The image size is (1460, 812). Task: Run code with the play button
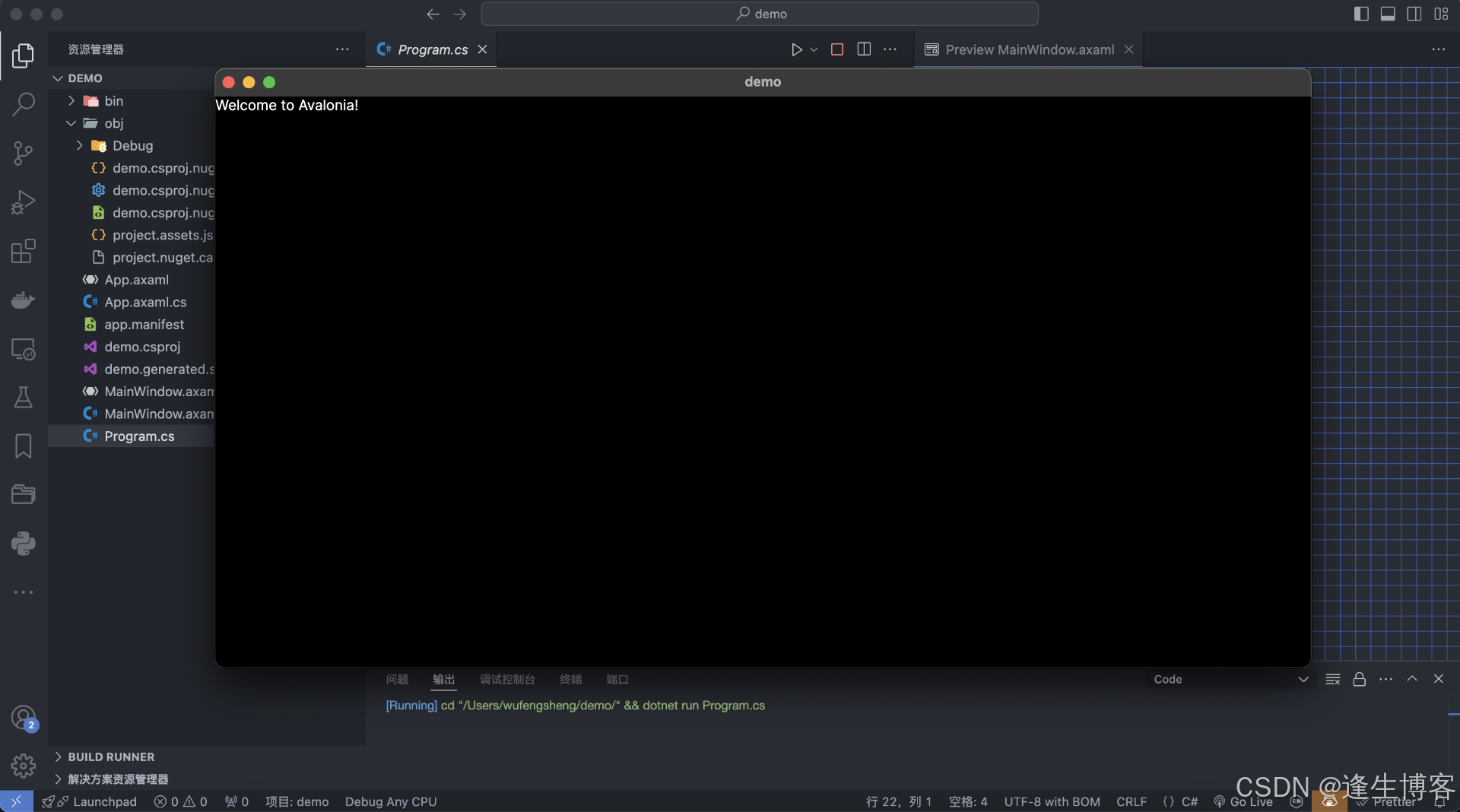[796, 49]
